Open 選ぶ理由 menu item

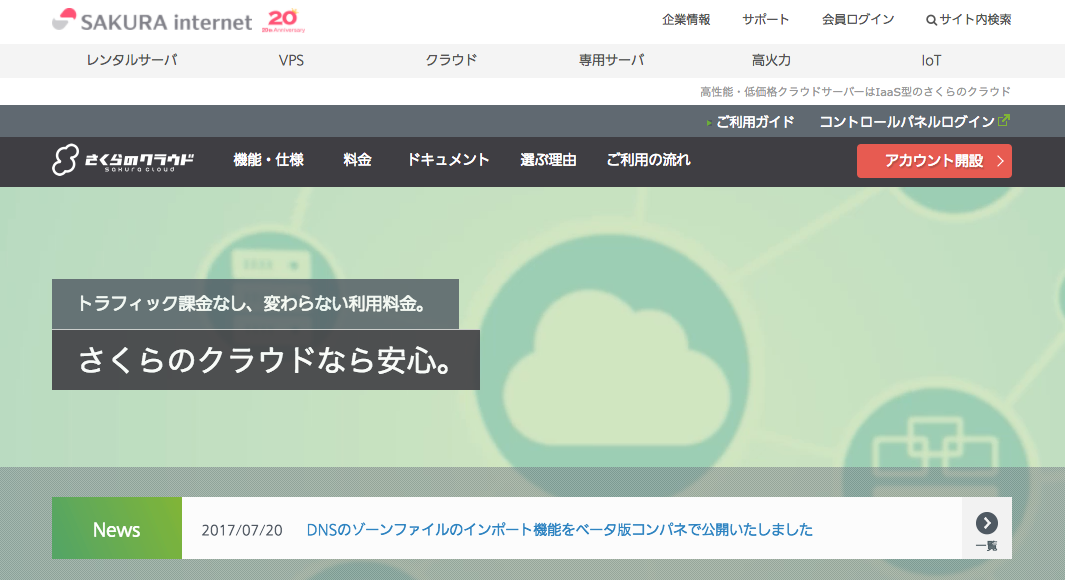pyautogui.click(x=548, y=160)
